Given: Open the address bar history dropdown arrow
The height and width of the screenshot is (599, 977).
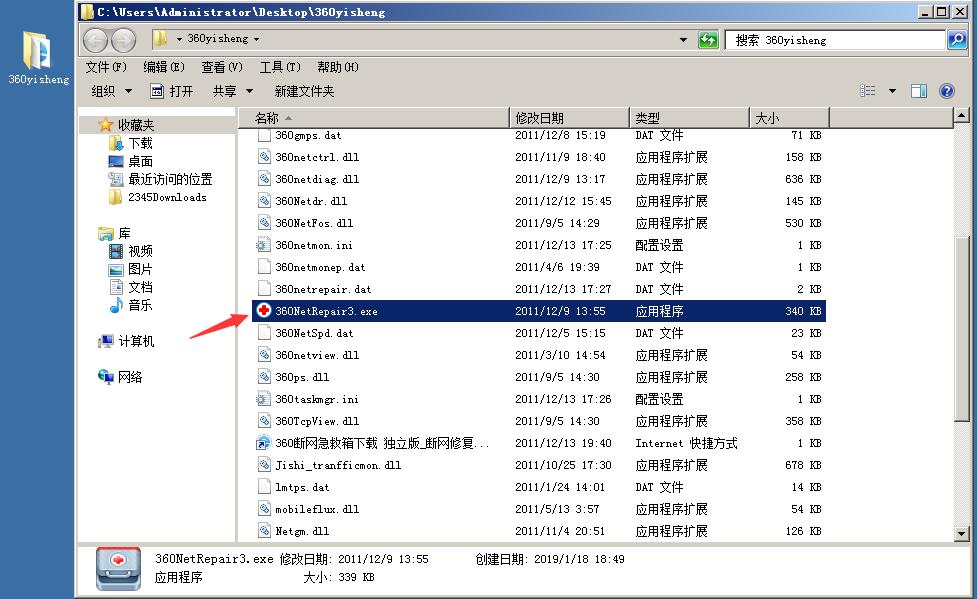Looking at the screenshot, I should click(684, 40).
